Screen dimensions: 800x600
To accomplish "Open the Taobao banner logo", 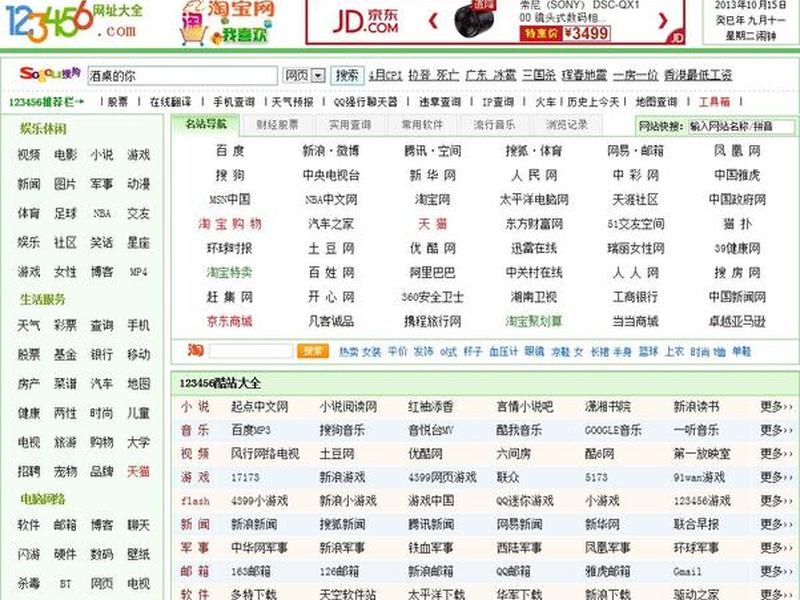I will tap(228, 21).
